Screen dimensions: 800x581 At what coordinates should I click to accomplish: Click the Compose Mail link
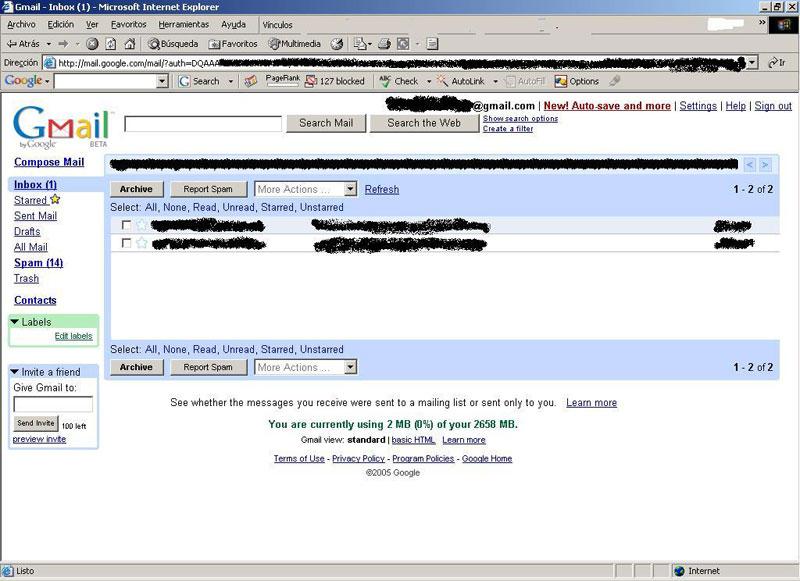pos(49,162)
